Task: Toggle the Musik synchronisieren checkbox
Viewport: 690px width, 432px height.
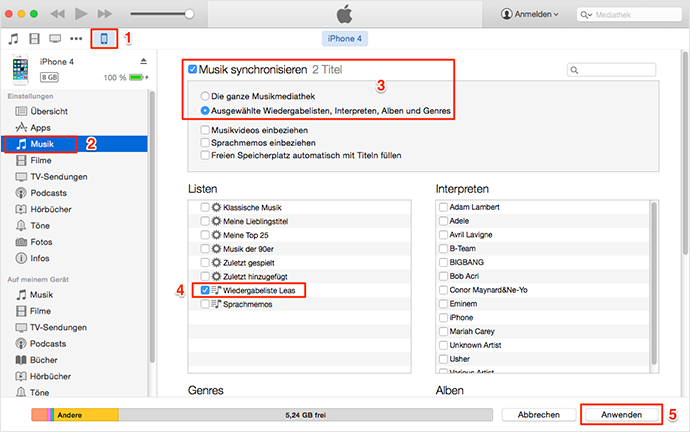Action: coord(193,69)
